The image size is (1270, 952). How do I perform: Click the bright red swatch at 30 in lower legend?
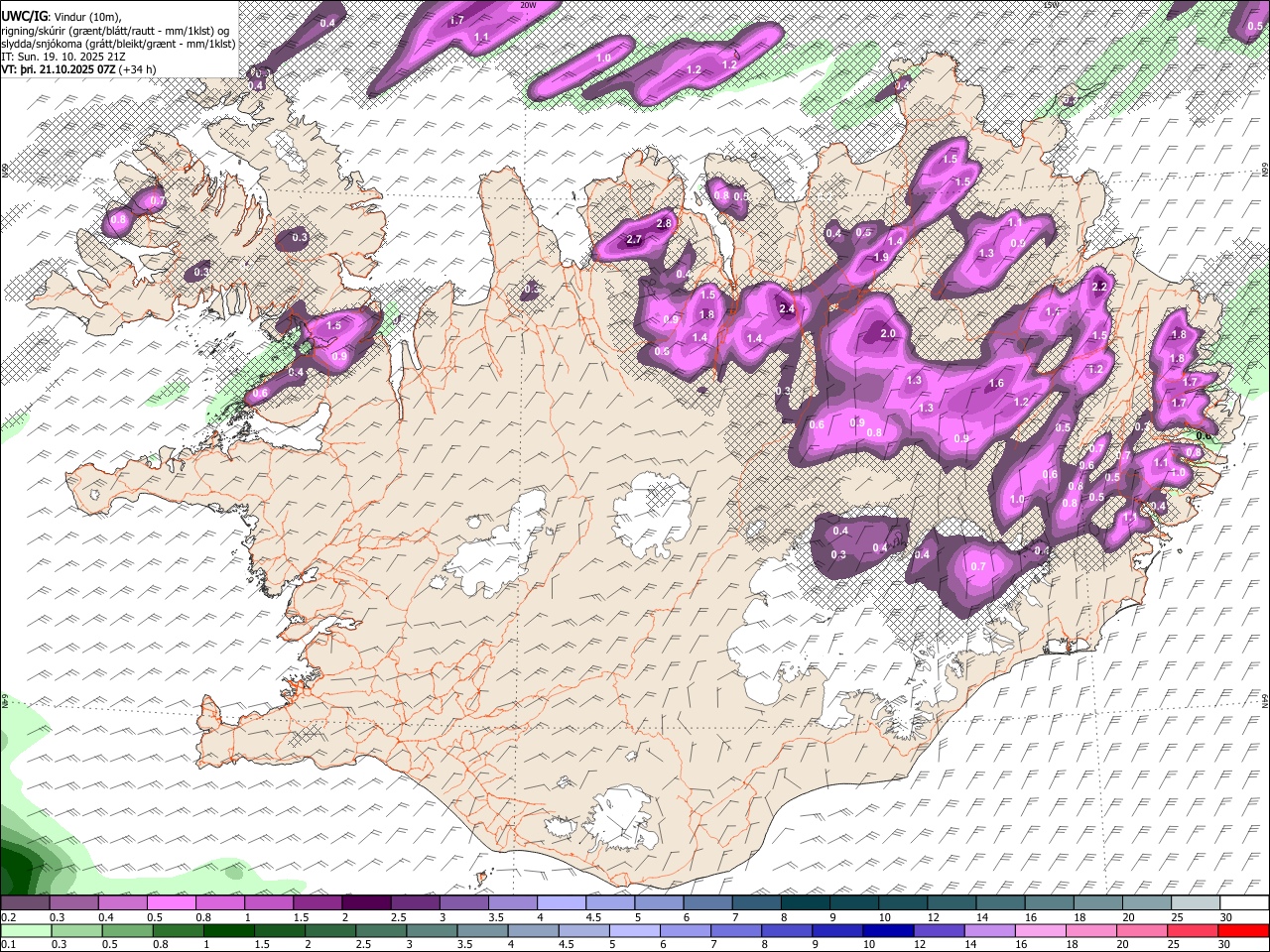[1243, 930]
